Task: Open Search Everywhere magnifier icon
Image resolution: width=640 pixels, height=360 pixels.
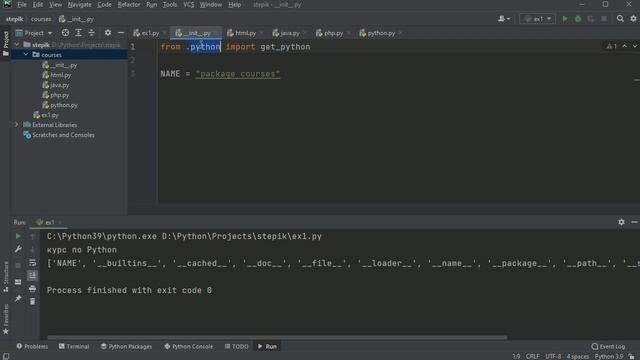Action: tap(620, 19)
